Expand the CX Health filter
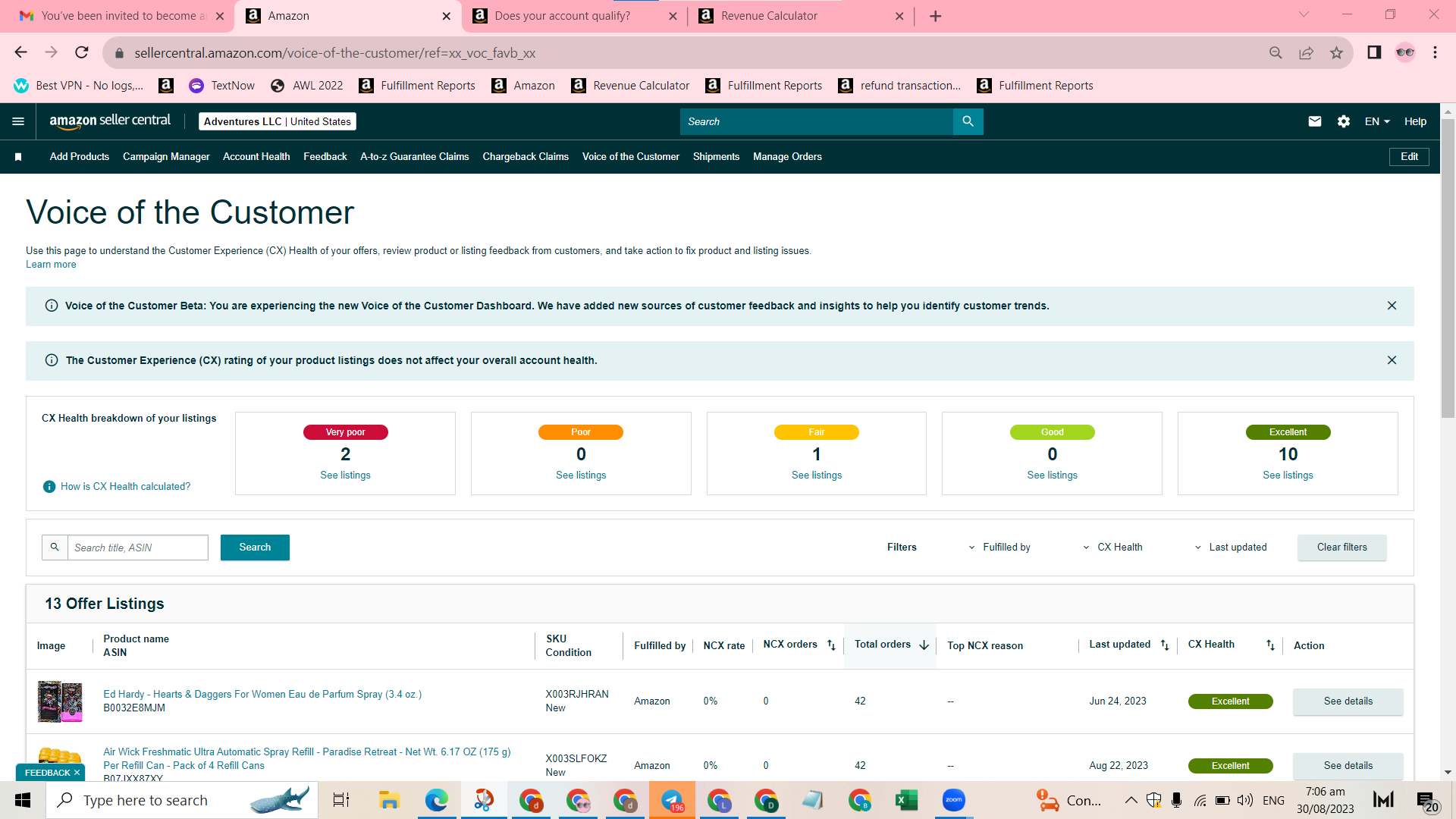 click(x=1112, y=548)
